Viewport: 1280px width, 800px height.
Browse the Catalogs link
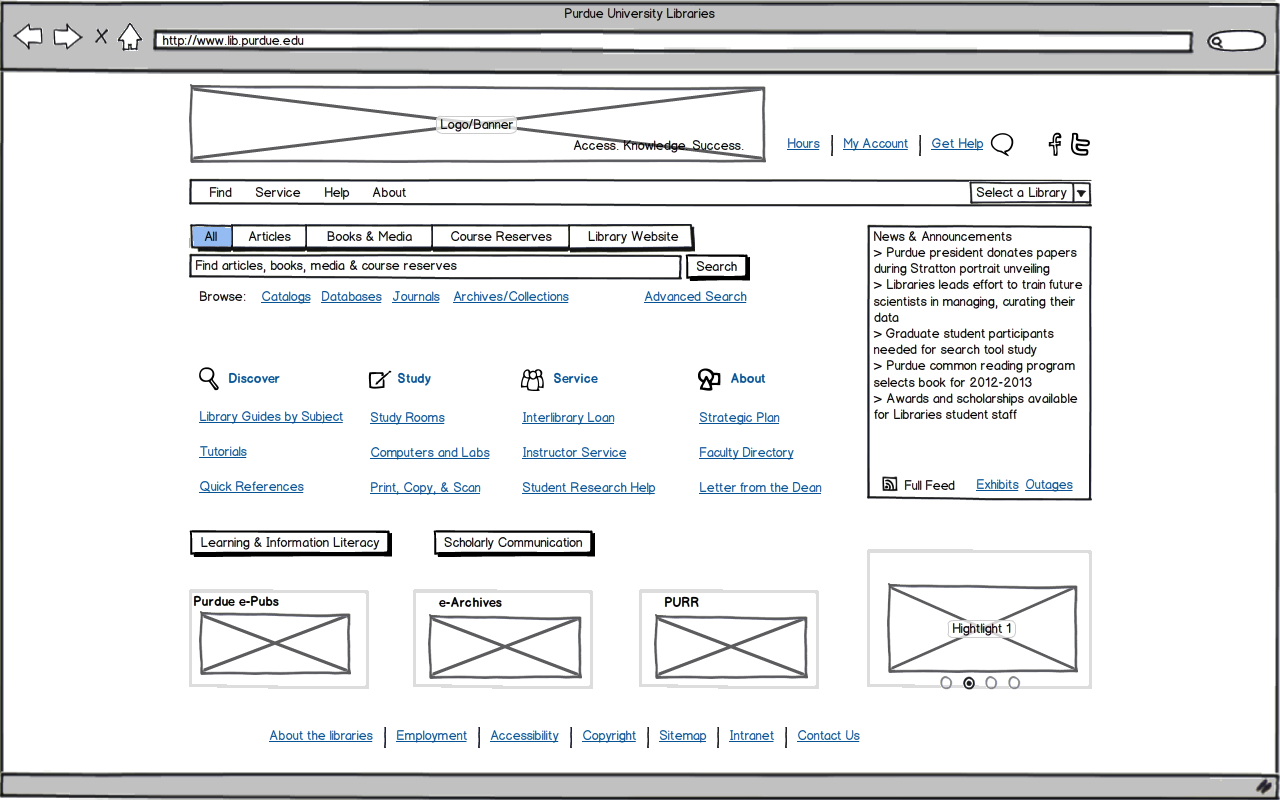click(286, 297)
